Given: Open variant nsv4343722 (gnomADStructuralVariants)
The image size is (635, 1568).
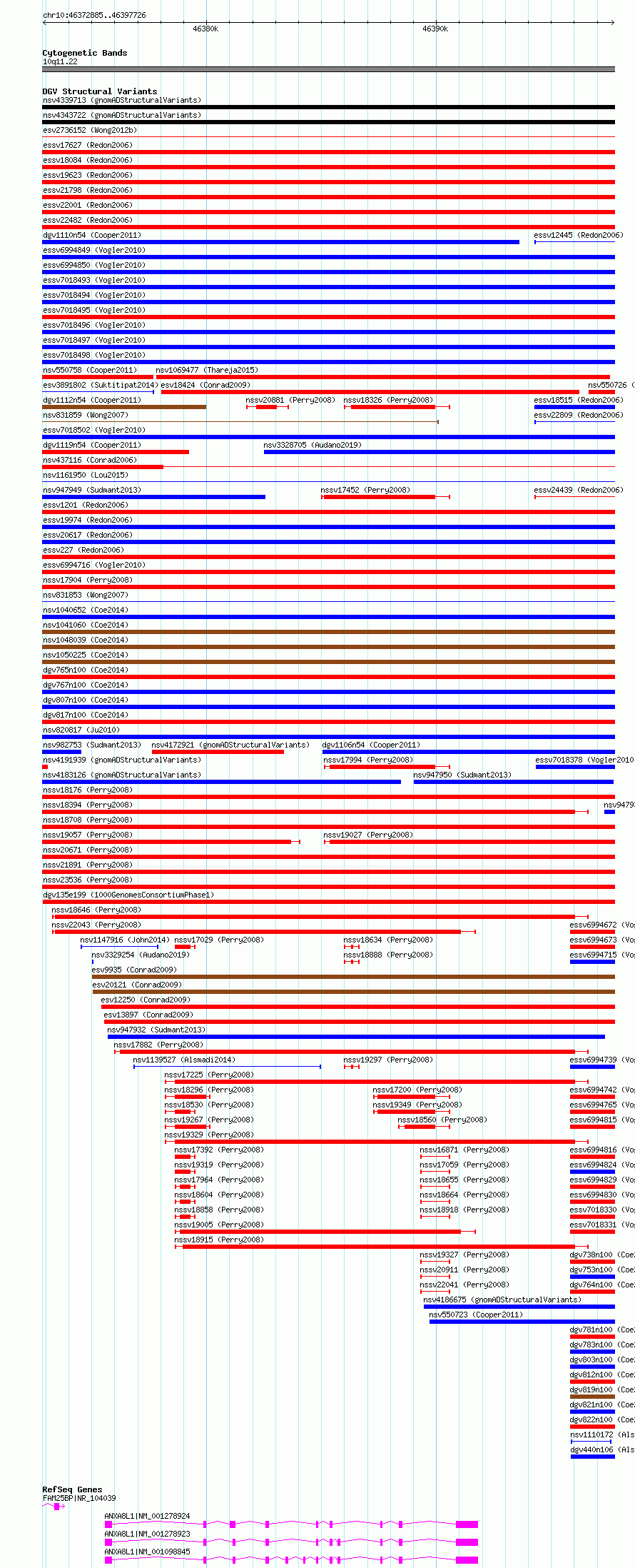Looking at the screenshot, I should 122,115.
